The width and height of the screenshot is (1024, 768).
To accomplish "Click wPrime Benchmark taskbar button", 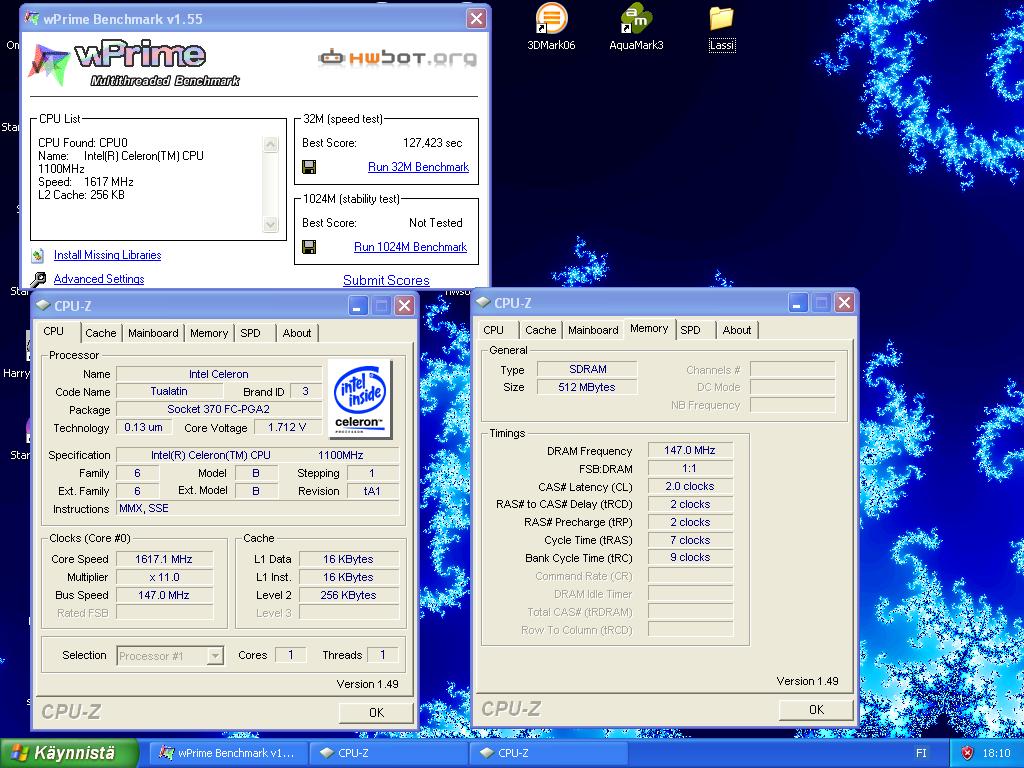I will pyautogui.click(x=227, y=753).
